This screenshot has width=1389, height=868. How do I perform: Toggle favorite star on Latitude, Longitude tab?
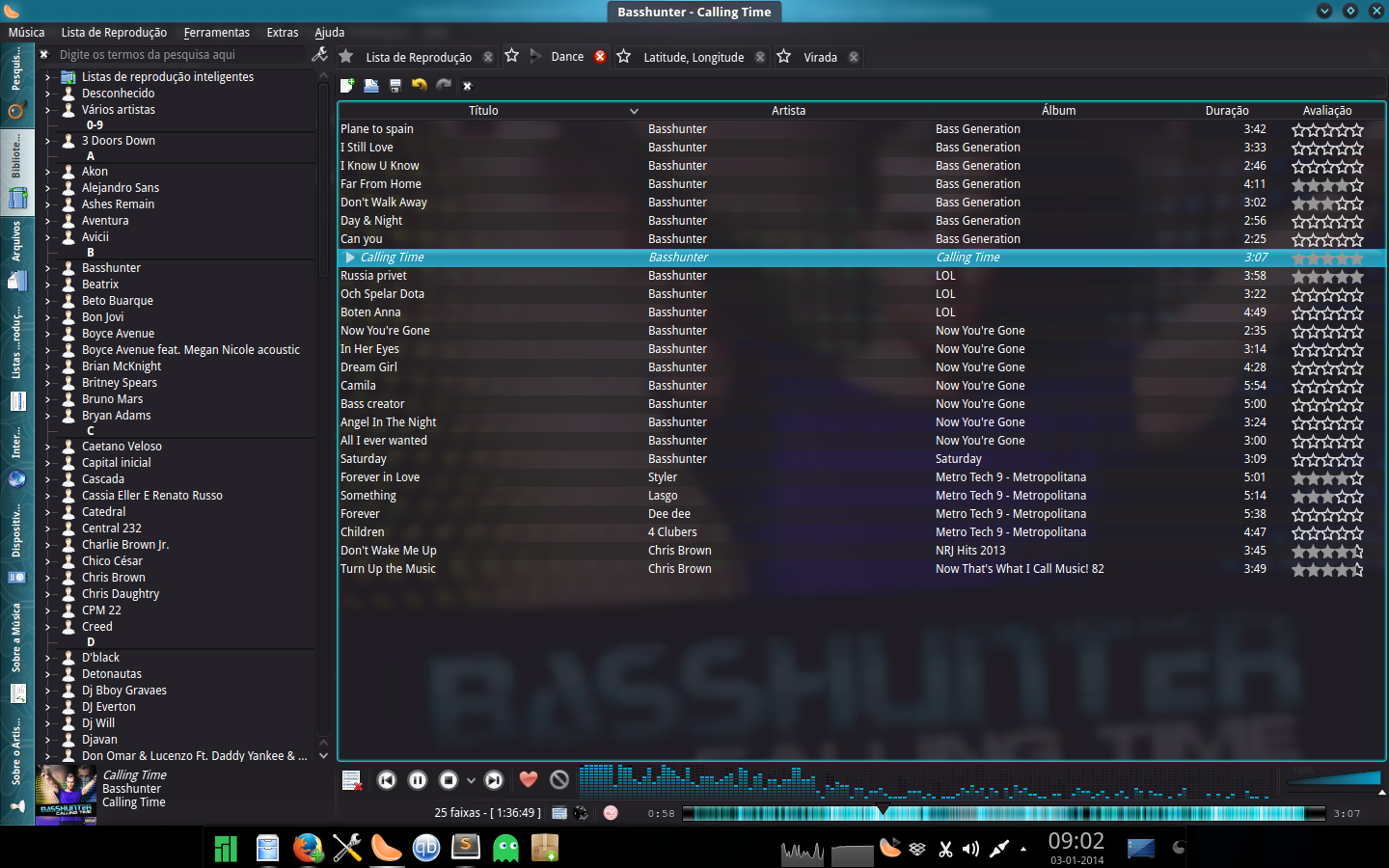pyautogui.click(x=624, y=57)
